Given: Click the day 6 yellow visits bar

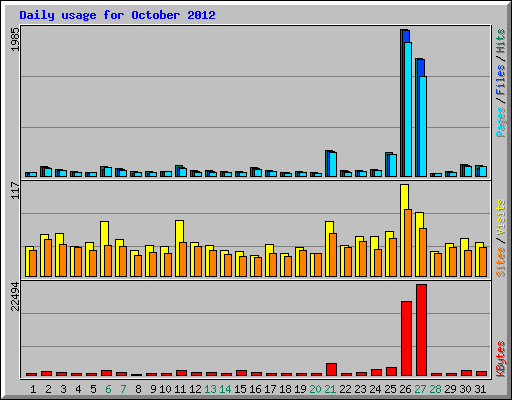Looking at the screenshot, I should tap(104, 249).
